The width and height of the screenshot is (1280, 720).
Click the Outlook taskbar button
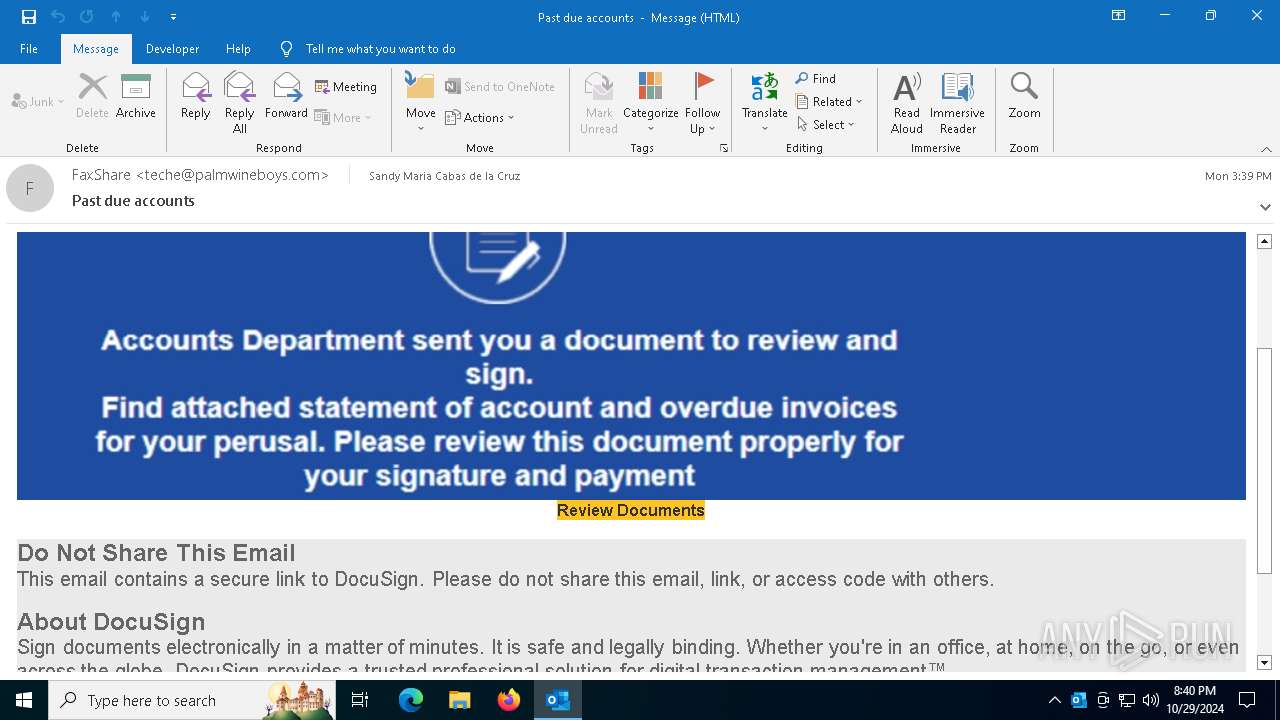tap(558, 700)
